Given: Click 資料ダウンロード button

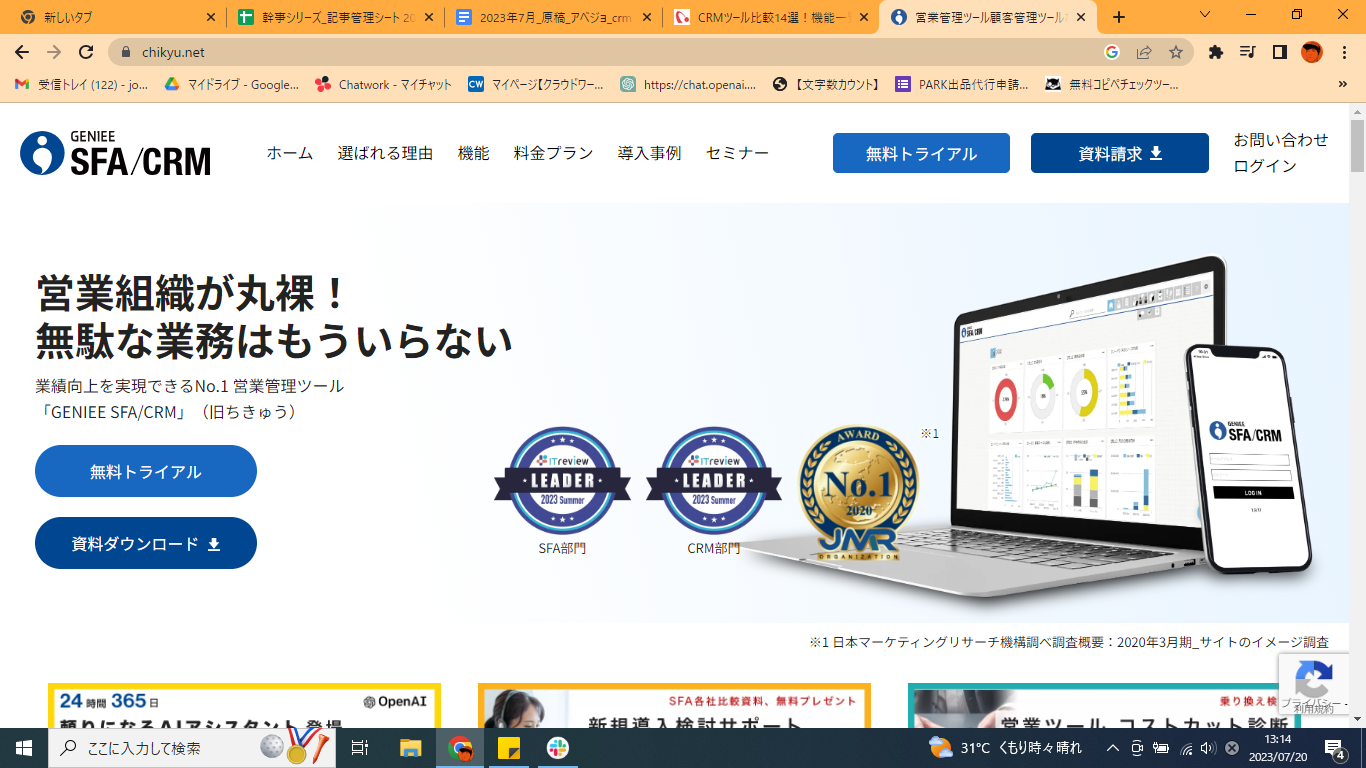Looking at the screenshot, I should [146, 543].
